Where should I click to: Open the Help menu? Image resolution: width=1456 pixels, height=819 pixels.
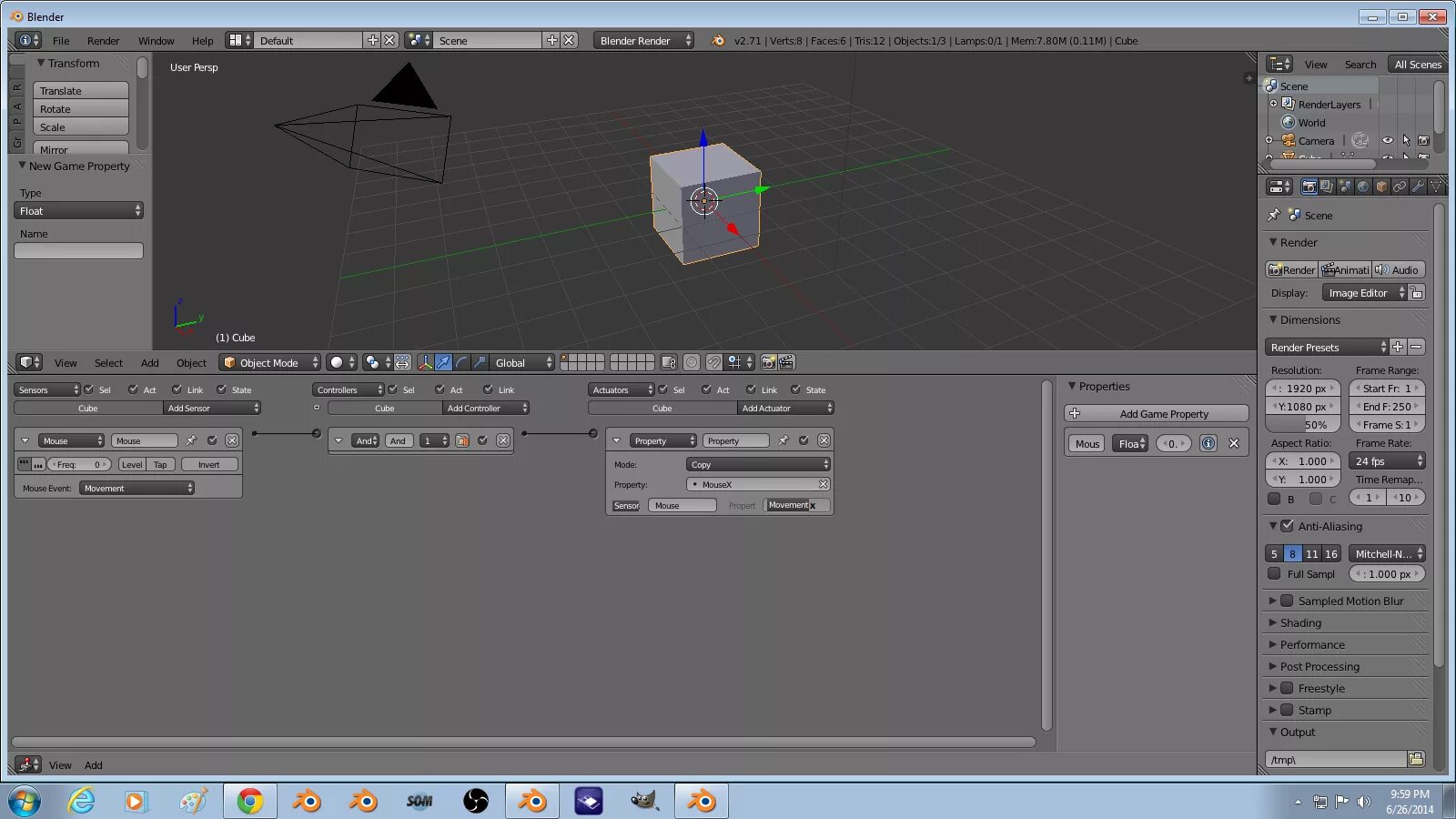click(x=202, y=41)
